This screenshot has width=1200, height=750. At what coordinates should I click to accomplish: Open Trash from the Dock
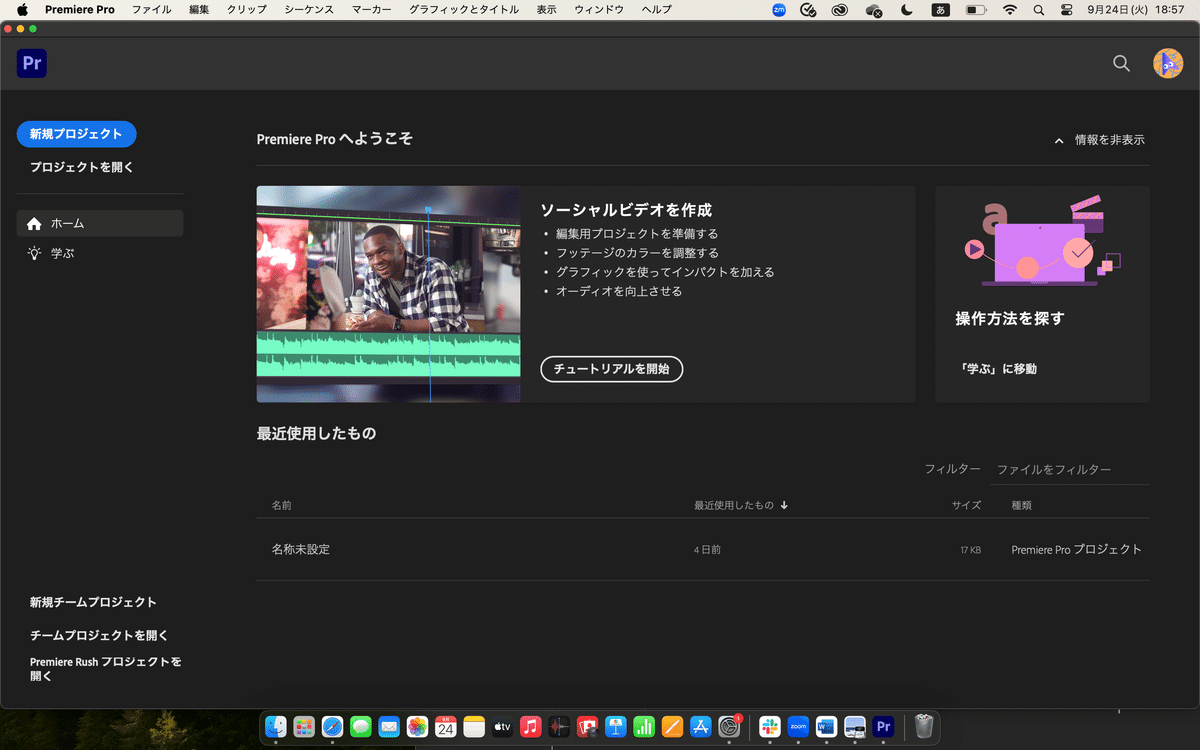tap(924, 727)
